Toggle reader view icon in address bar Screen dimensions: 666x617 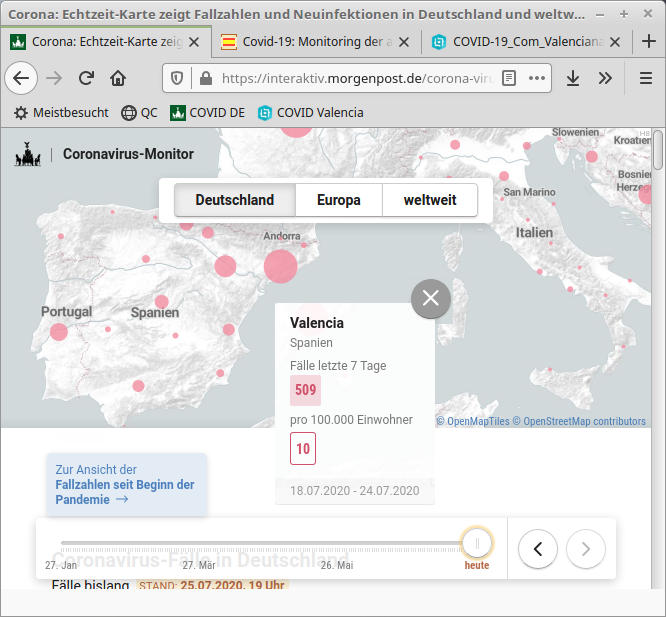[509, 78]
